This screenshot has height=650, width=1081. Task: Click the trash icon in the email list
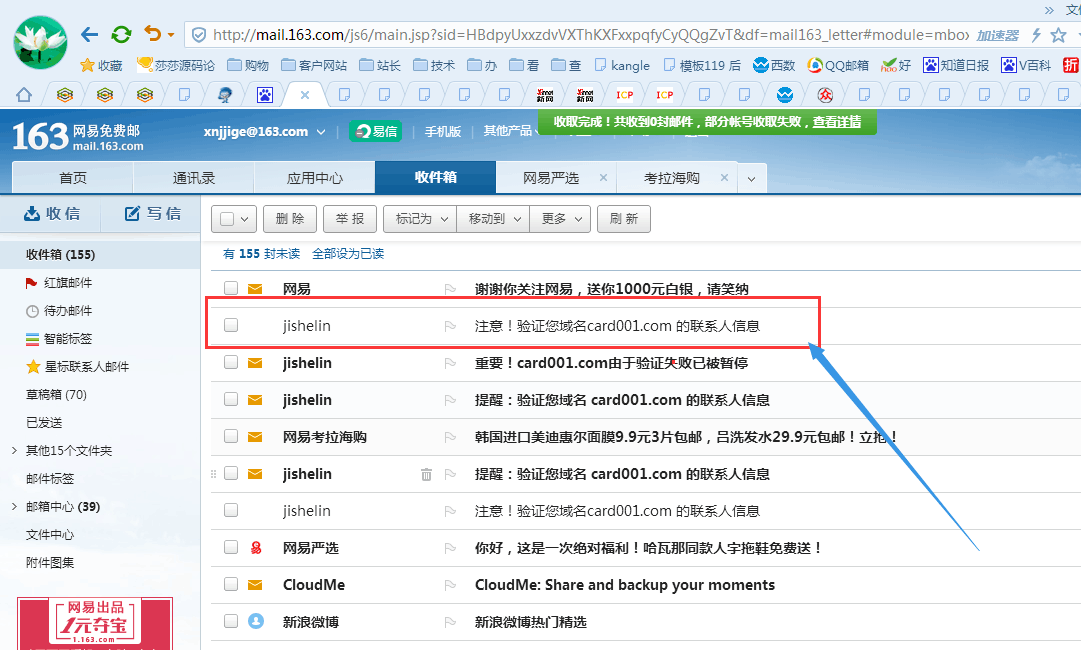point(427,474)
